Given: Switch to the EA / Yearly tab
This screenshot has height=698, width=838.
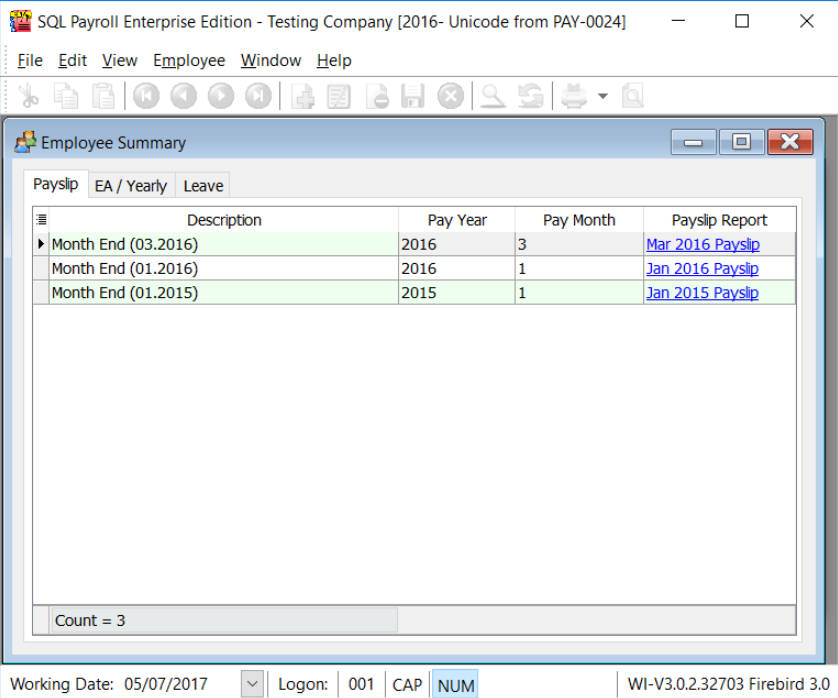Looking at the screenshot, I should (x=130, y=186).
